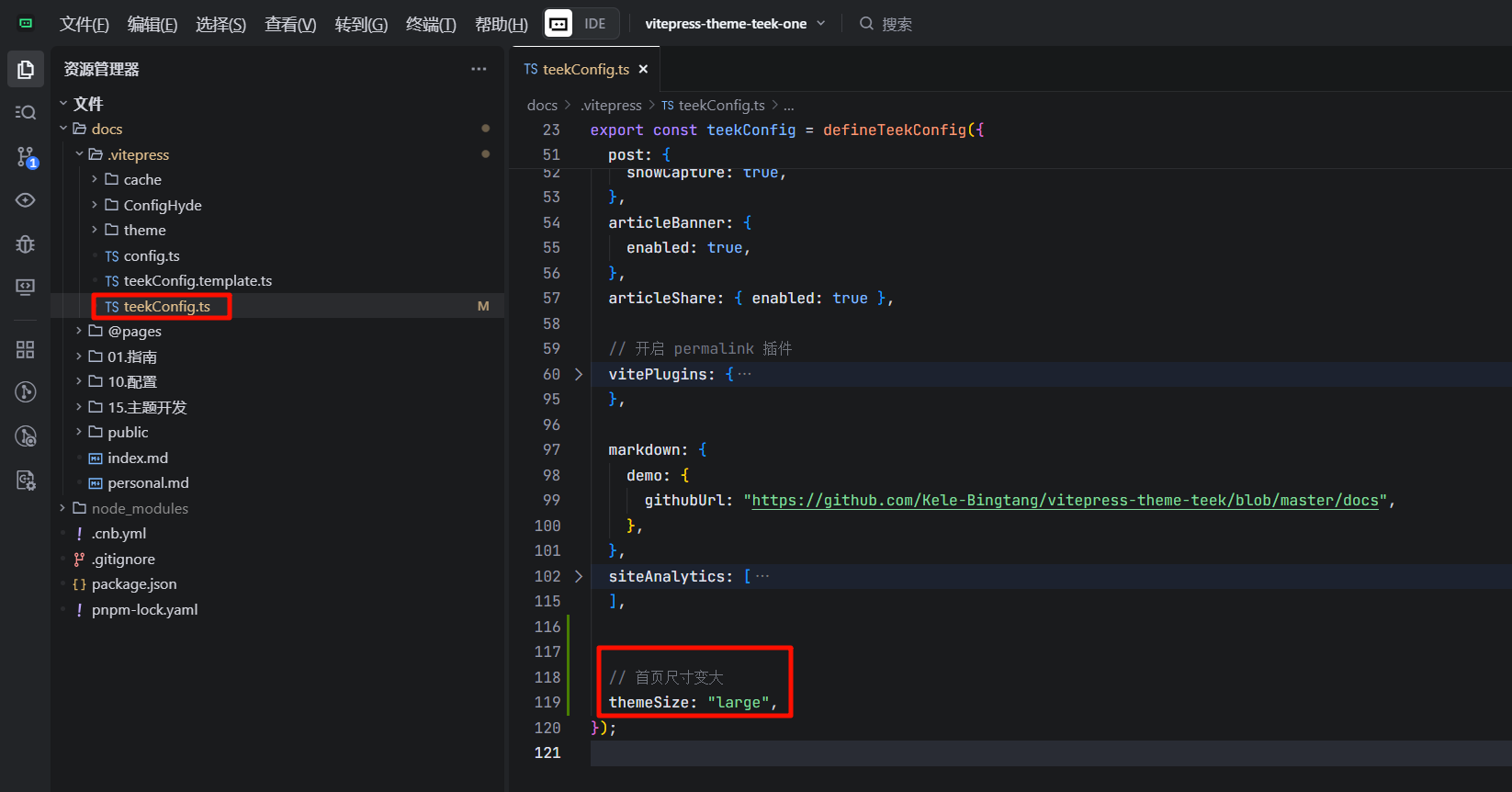The height and width of the screenshot is (792, 1512).
Task: Open the 终端(T) menu
Action: pyautogui.click(x=430, y=24)
